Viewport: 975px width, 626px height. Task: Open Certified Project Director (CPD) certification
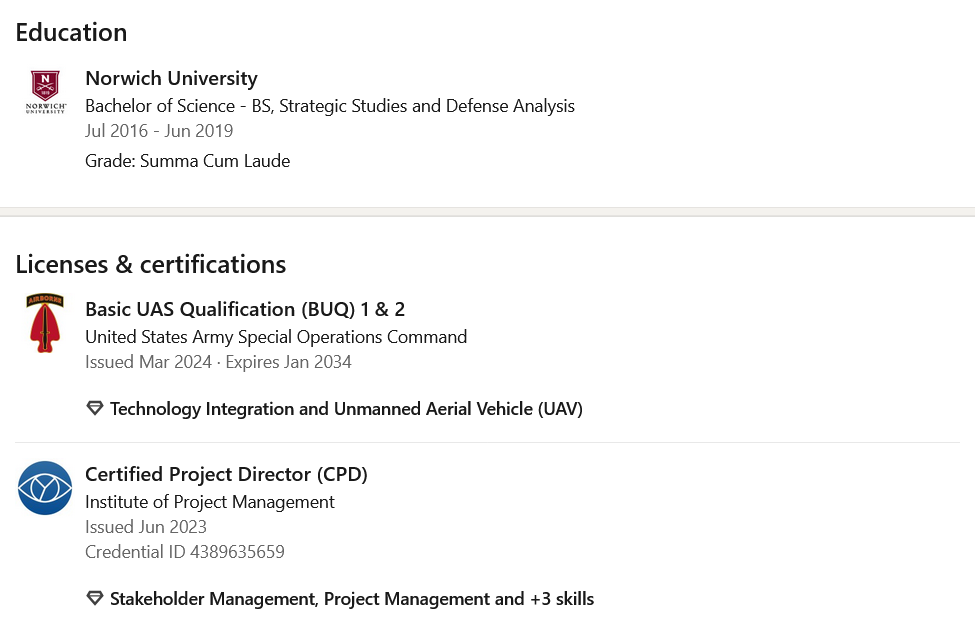pyautogui.click(x=226, y=474)
